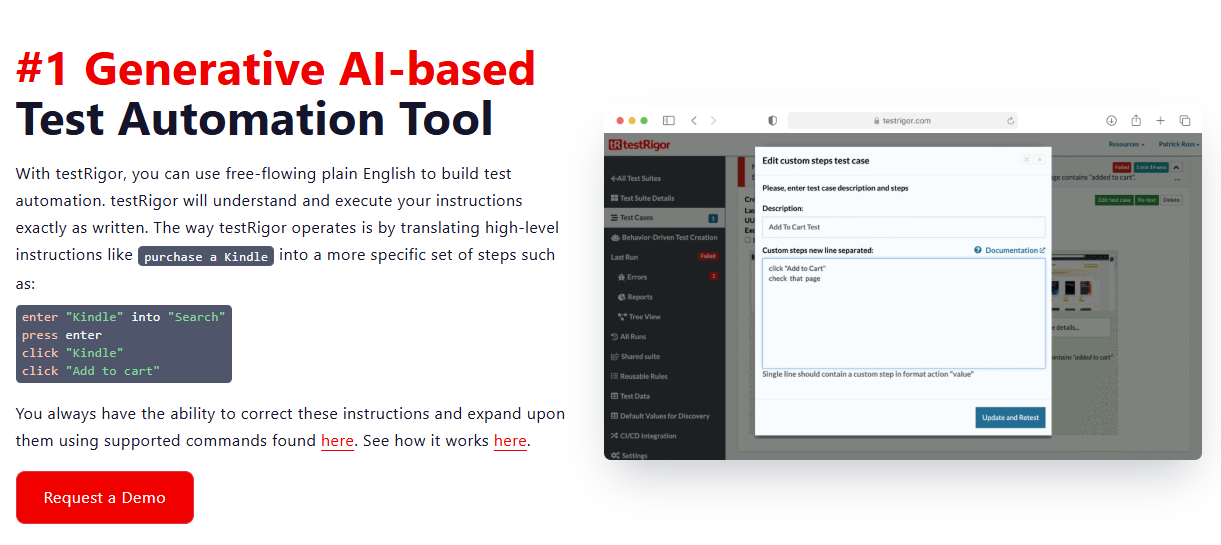Click the Update and Retest button
Image resolution: width=1221 pixels, height=545 pixels.
point(1010,417)
